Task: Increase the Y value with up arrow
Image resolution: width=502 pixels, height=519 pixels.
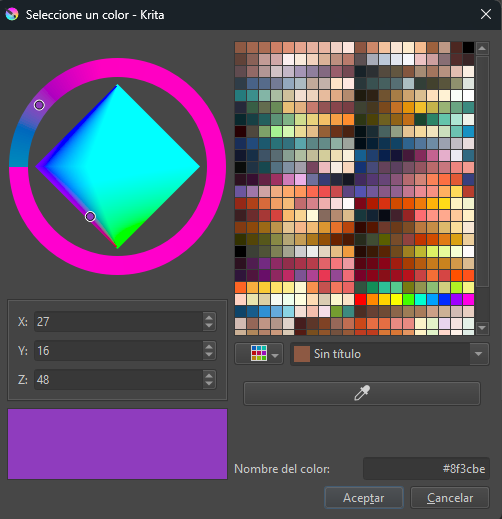Action: (x=209, y=347)
